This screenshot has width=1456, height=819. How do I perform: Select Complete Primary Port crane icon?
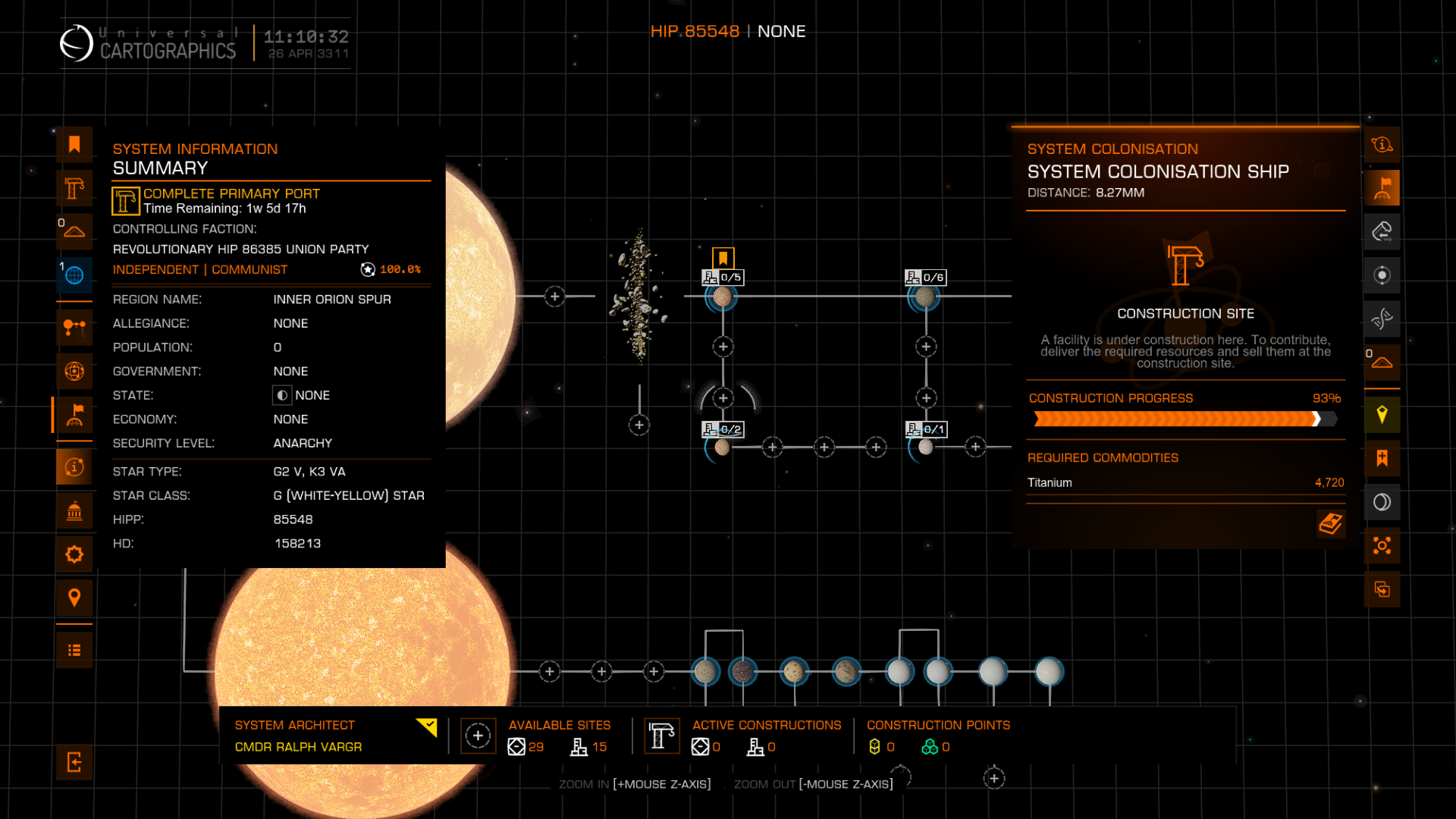[x=126, y=201]
